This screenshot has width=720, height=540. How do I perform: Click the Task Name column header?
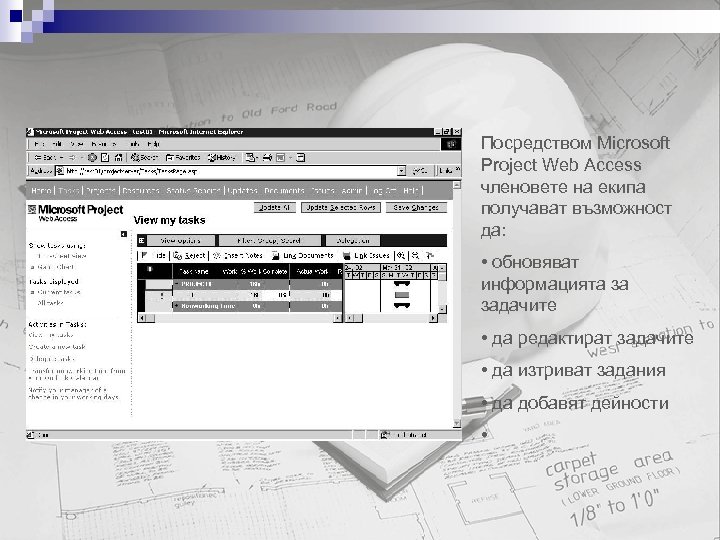tap(193, 271)
